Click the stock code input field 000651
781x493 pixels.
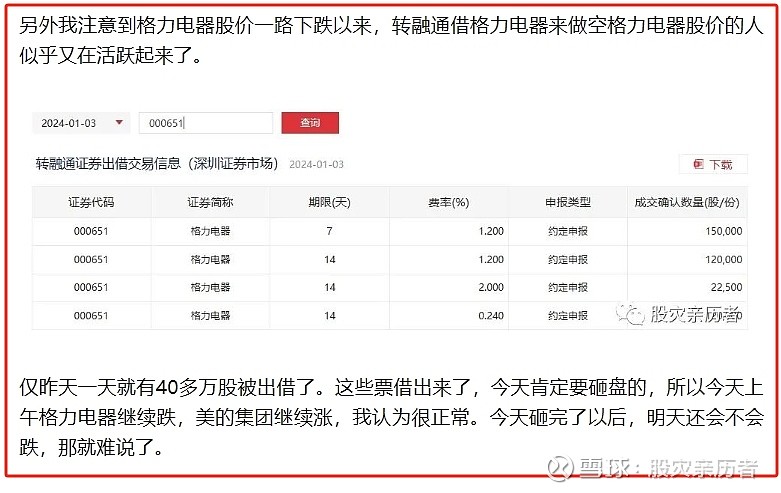click(x=206, y=123)
